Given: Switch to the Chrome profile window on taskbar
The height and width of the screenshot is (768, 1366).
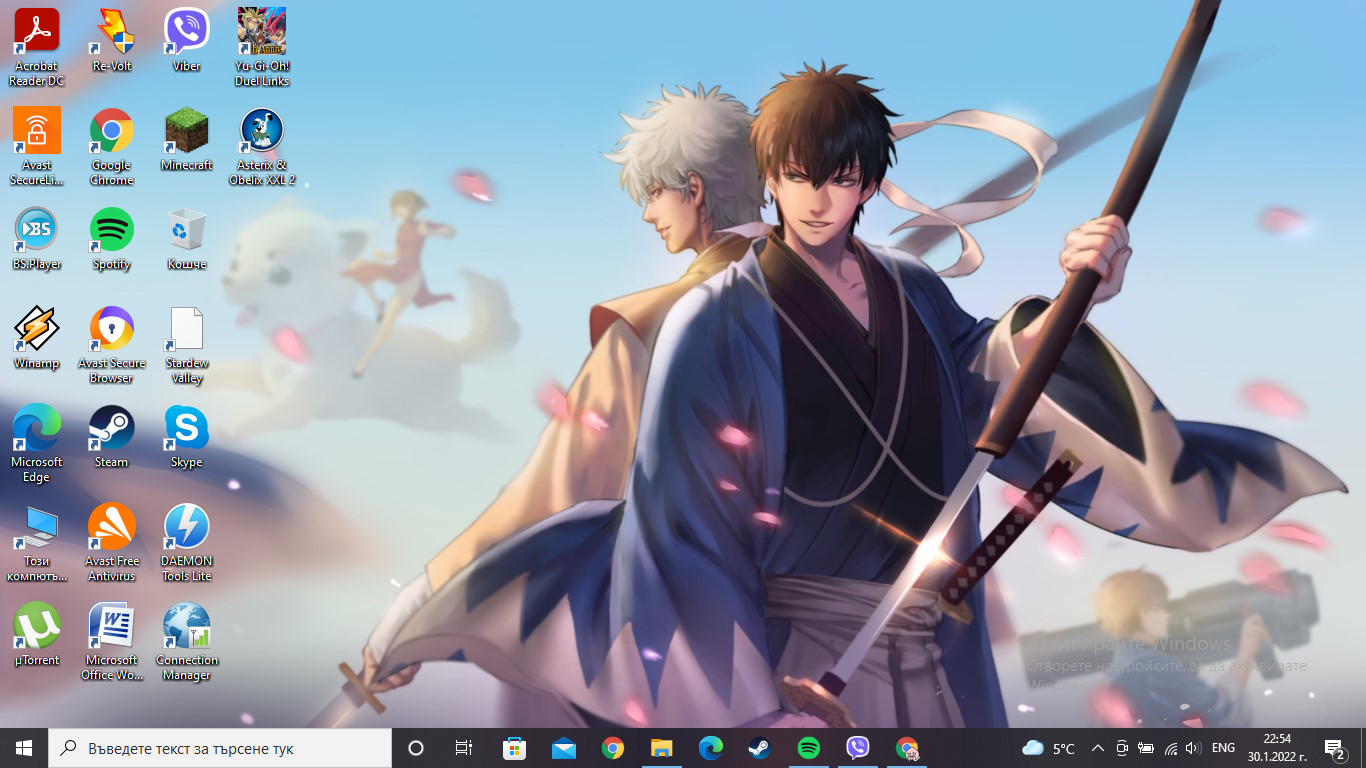Looking at the screenshot, I should (906, 748).
